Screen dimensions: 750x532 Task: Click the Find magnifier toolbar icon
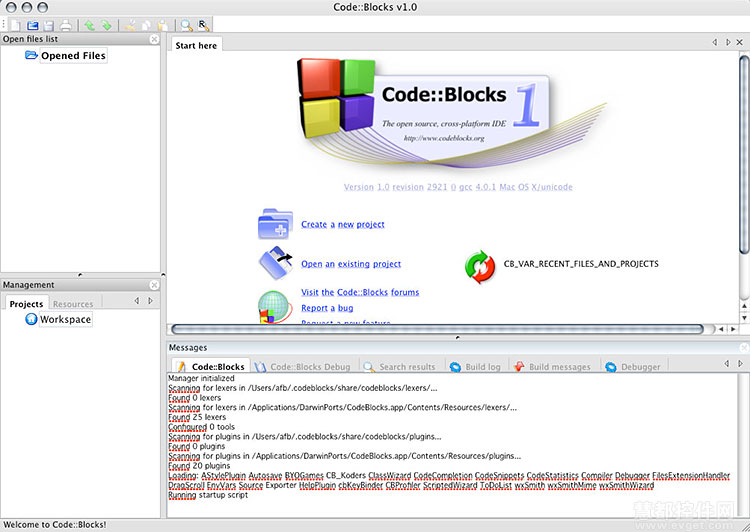pos(186,25)
